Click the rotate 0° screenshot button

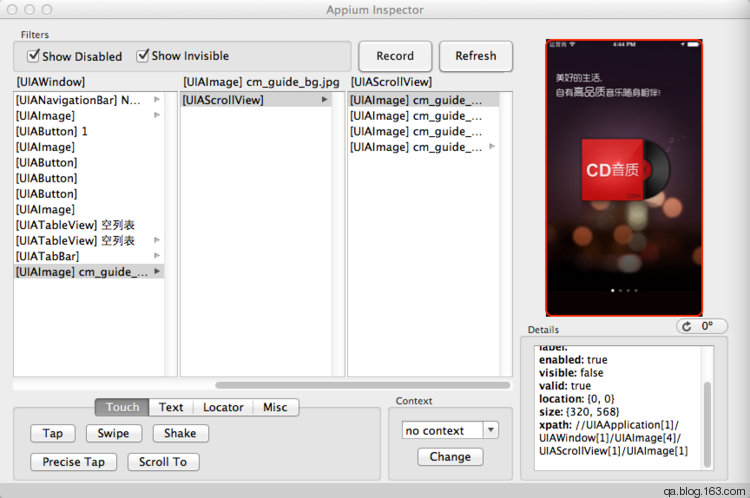pyautogui.click(x=702, y=326)
